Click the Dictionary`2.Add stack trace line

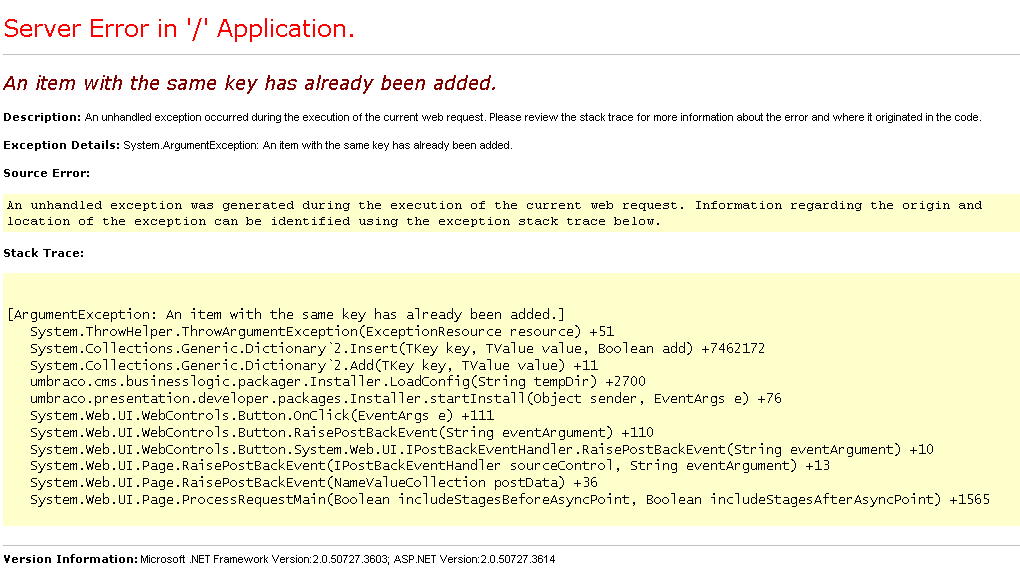point(313,365)
